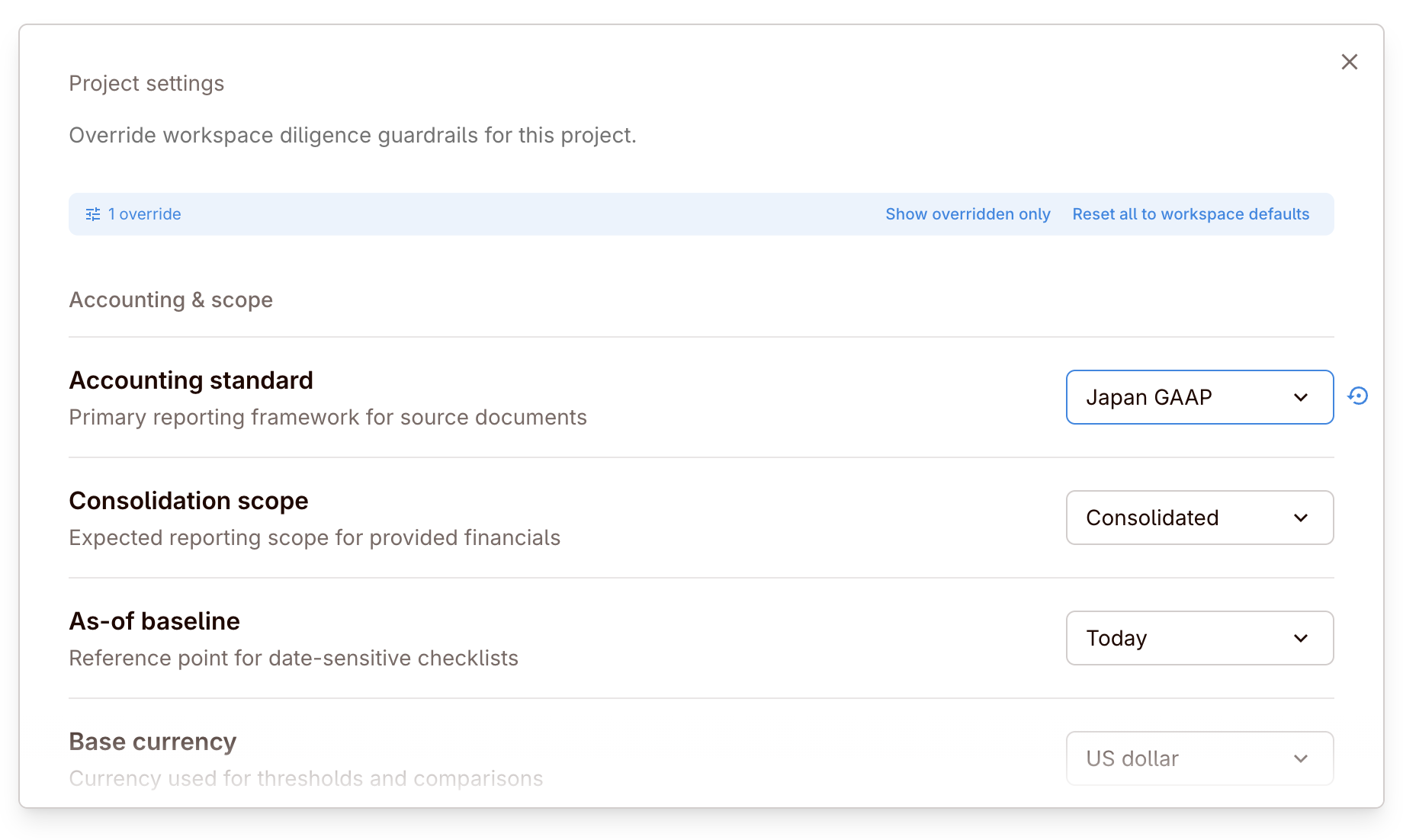This screenshot has width=1403, height=840.
Task: Reset all to workspace defaults
Action: coord(1190,214)
